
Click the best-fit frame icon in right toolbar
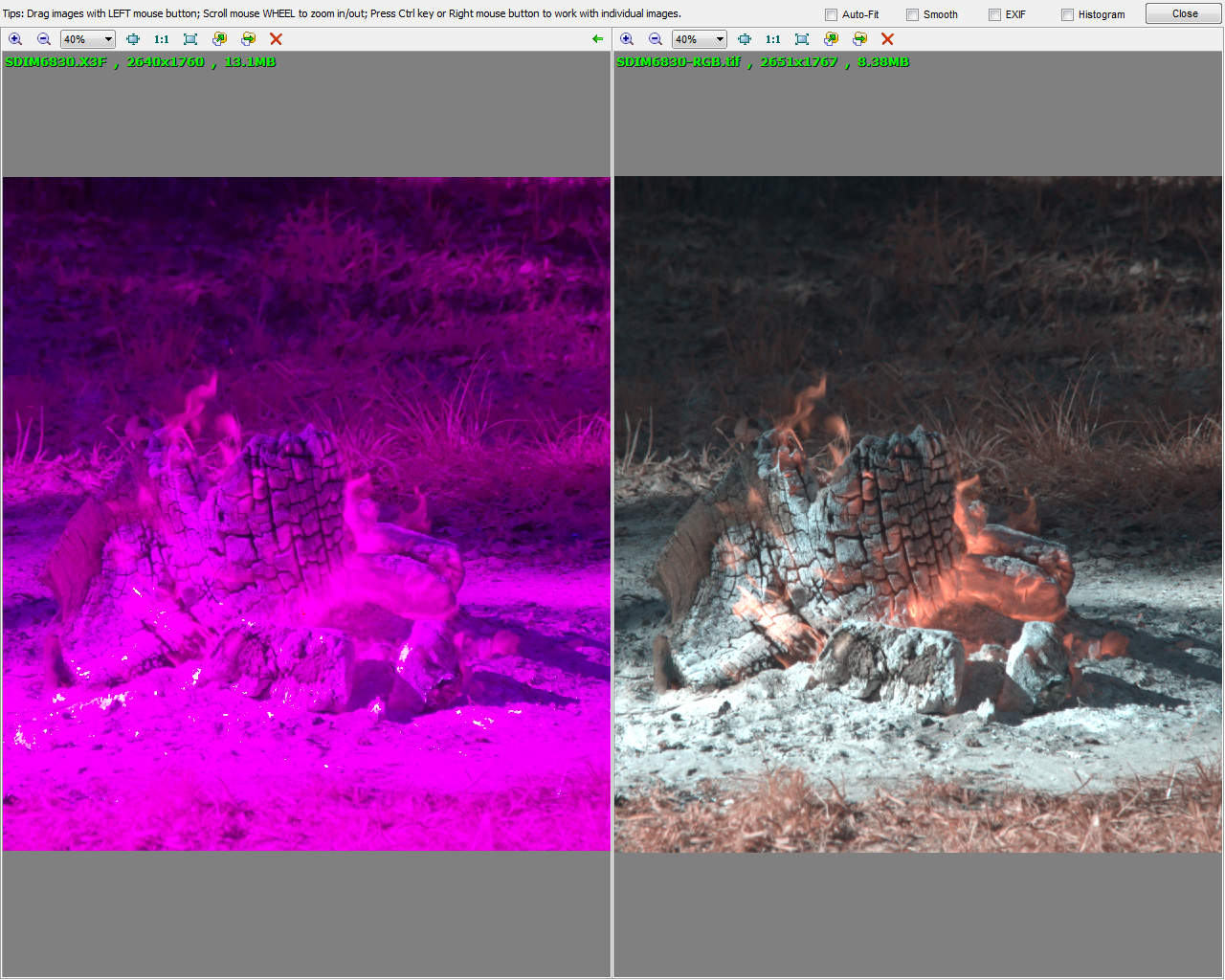tap(802, 39)
